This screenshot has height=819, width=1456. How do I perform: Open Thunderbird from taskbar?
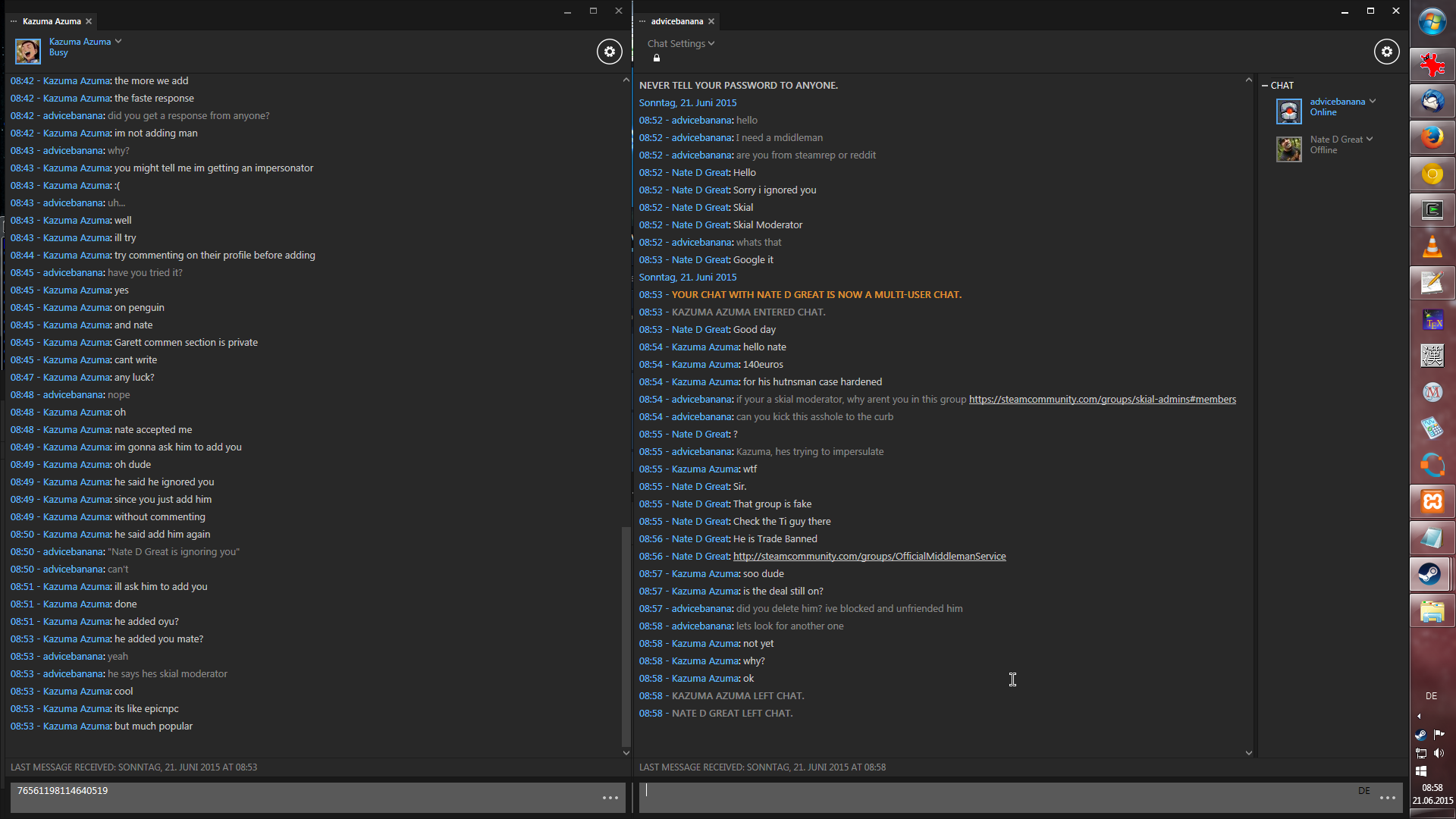[x=1432, y=101]
